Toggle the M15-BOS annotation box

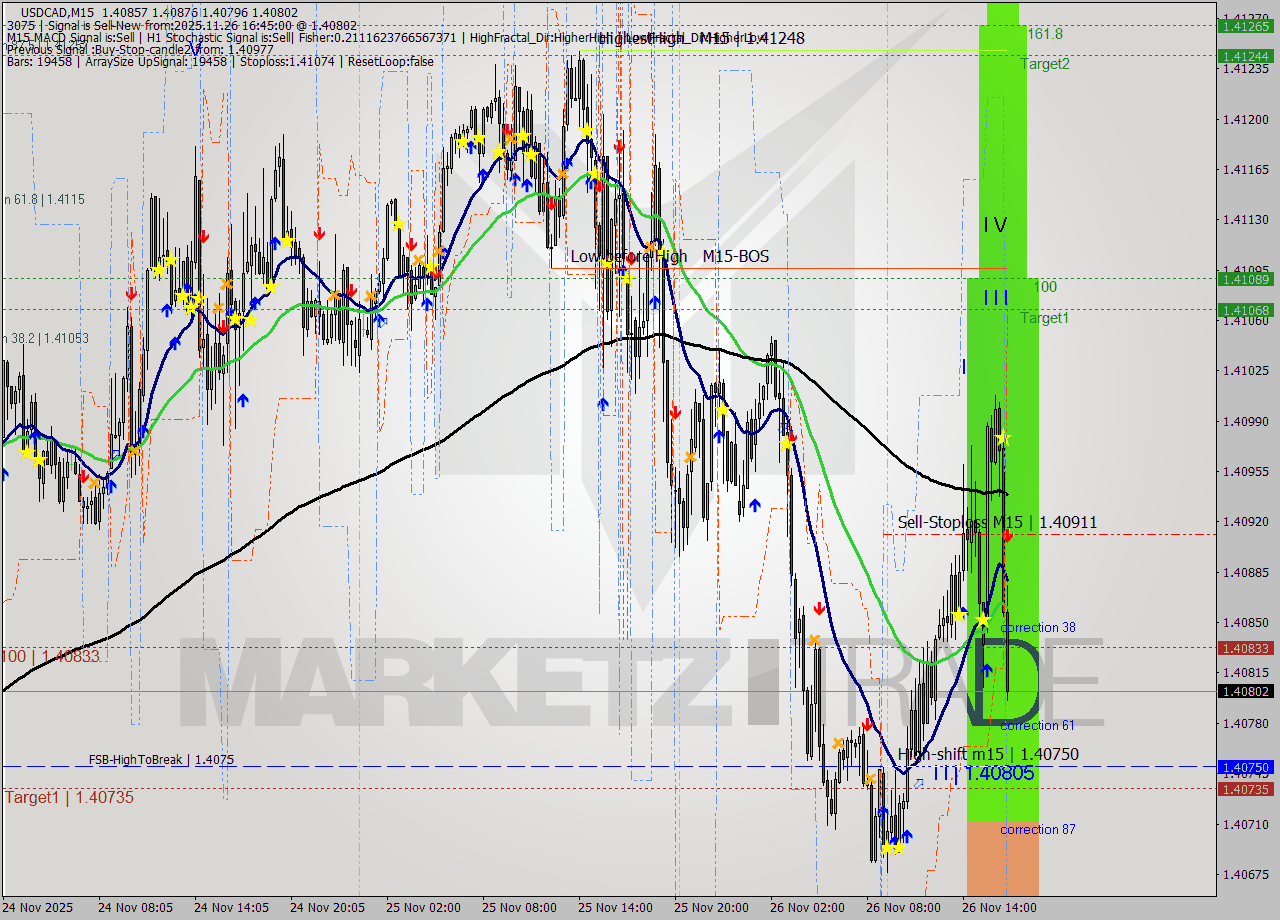(738, 256)
